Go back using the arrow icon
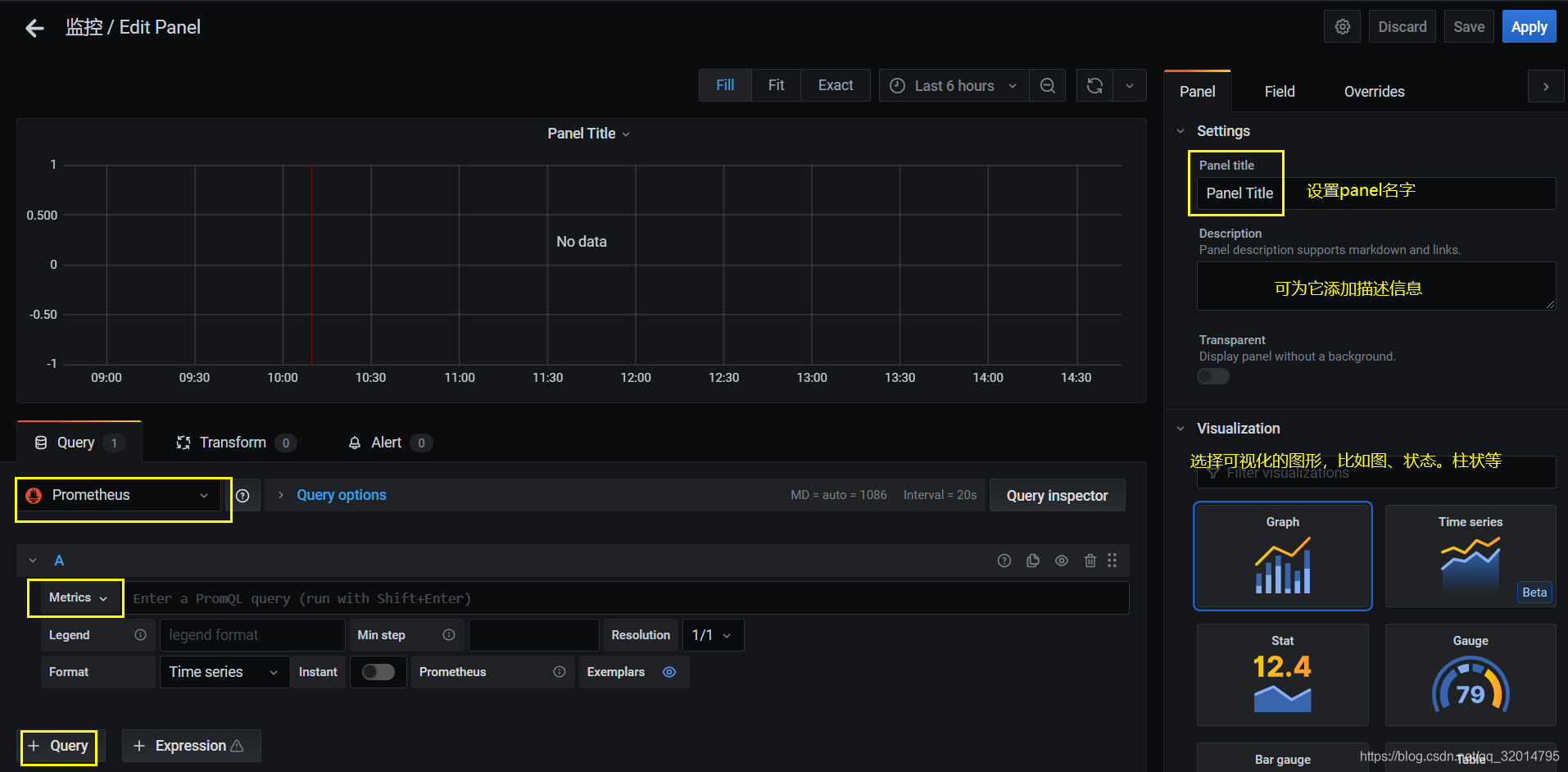This screenshot has height=772, width=1568. tap(34, 28)
